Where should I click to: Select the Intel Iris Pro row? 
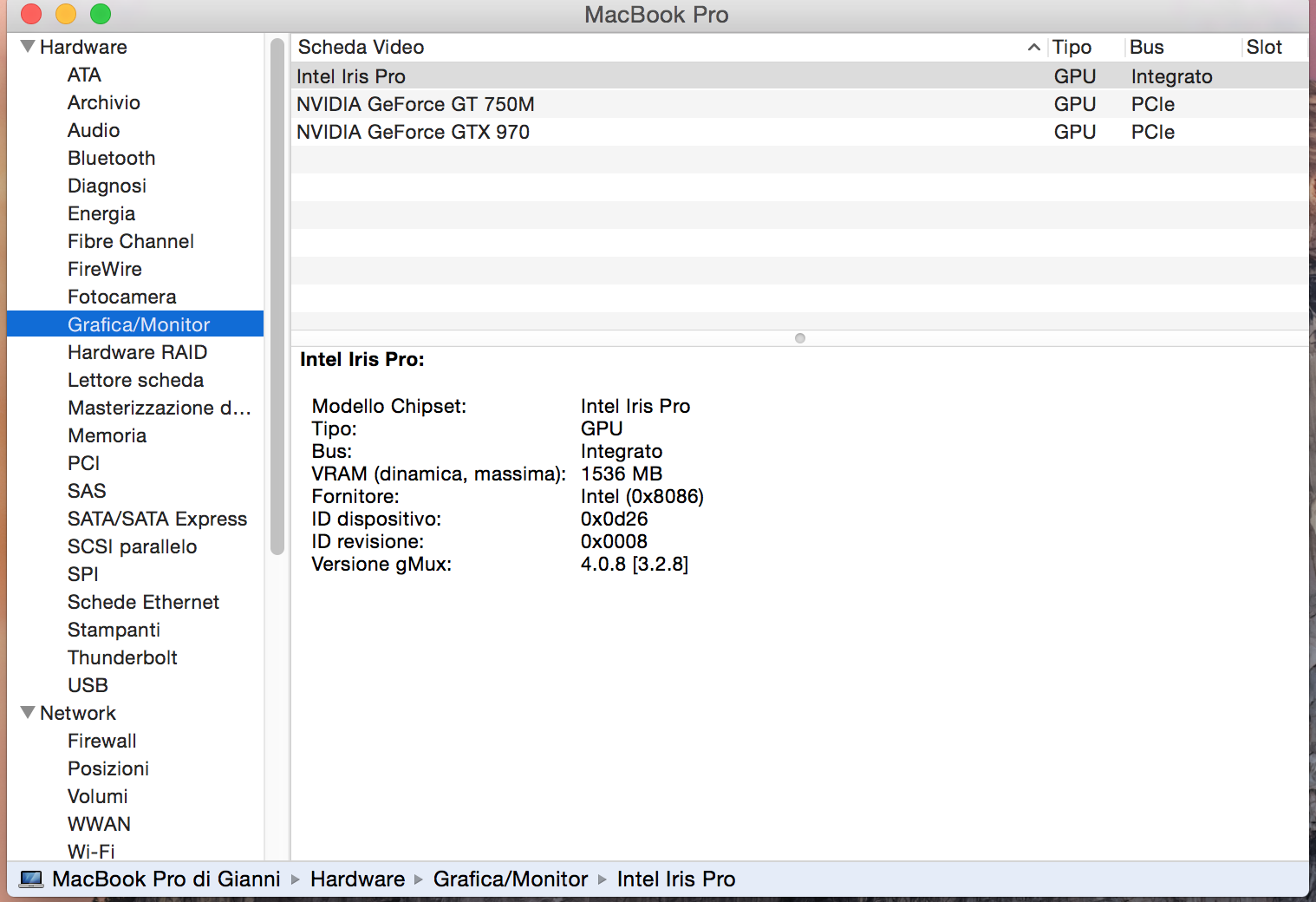tap(799, 76)
